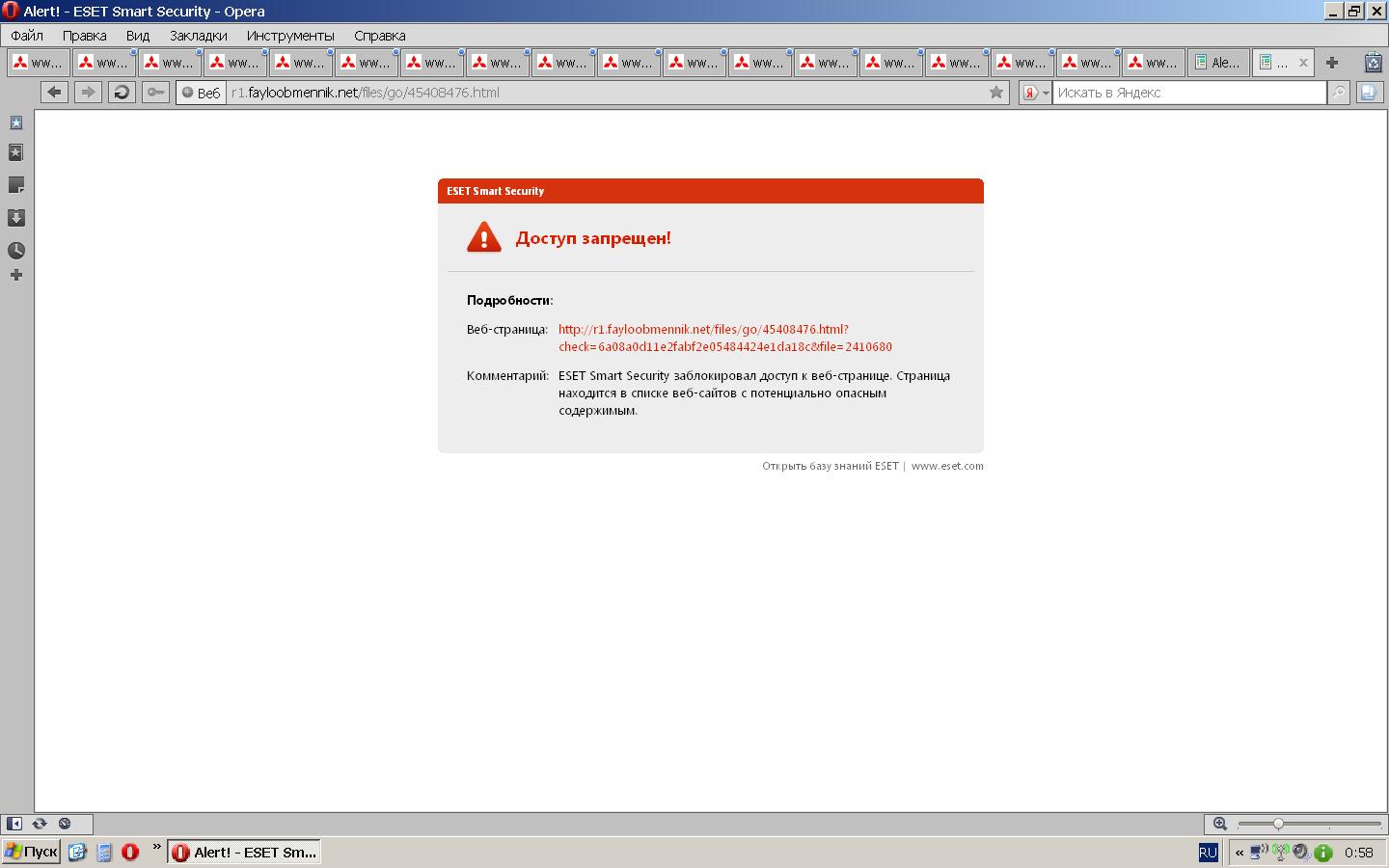Click the Back navigation arrow
This screenshot has height=868, width=1389.
[54, 93]
